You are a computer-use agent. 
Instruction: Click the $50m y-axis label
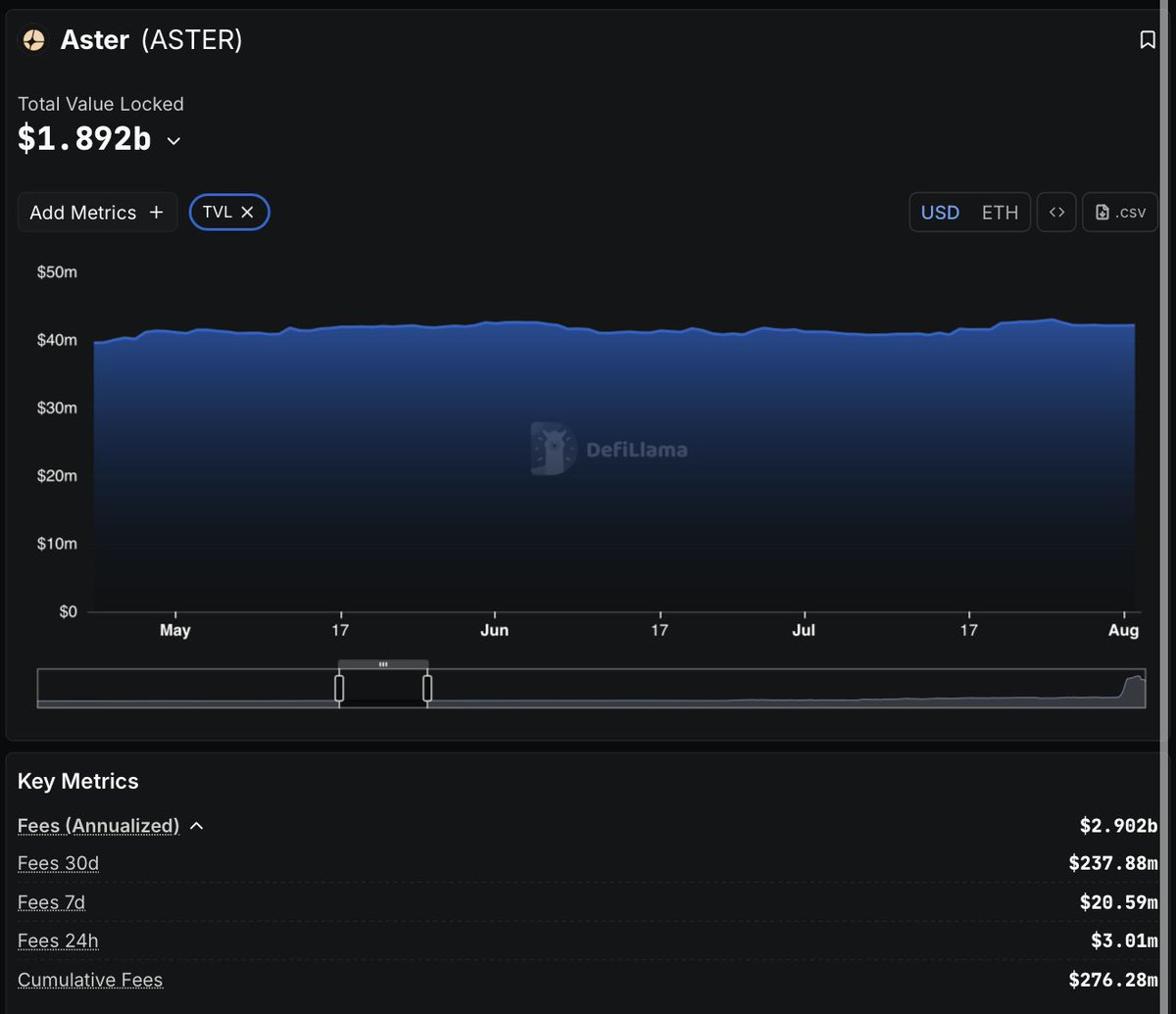[x=57, y=271]
